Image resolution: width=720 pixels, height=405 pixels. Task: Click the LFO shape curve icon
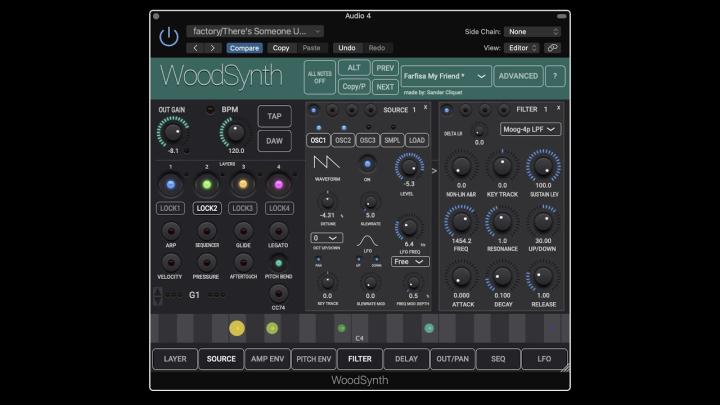[367, 241]
